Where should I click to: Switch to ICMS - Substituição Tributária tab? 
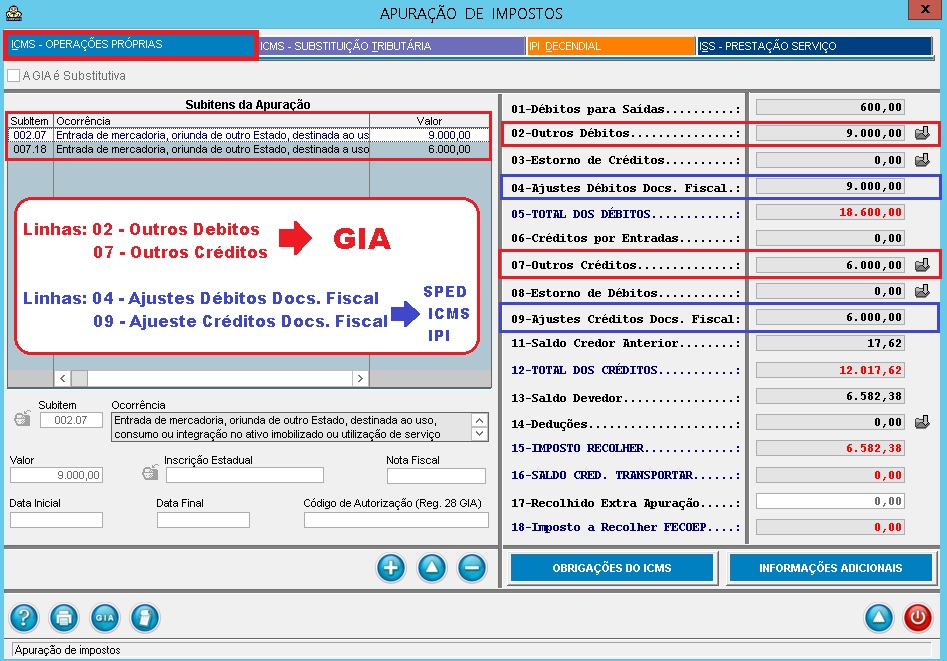392,46
